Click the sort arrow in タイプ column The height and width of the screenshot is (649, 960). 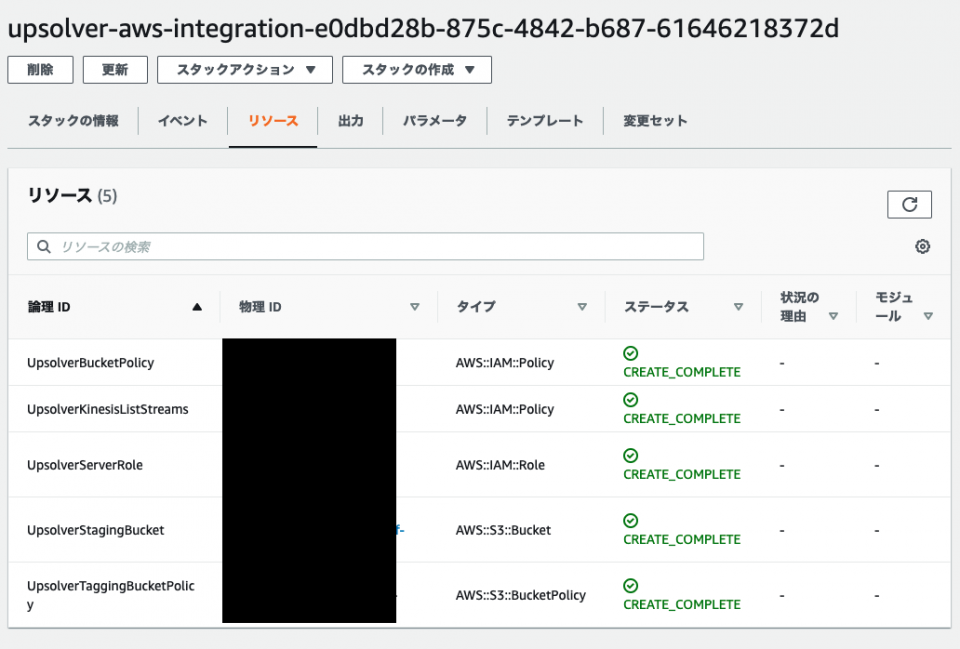[582, 307]
